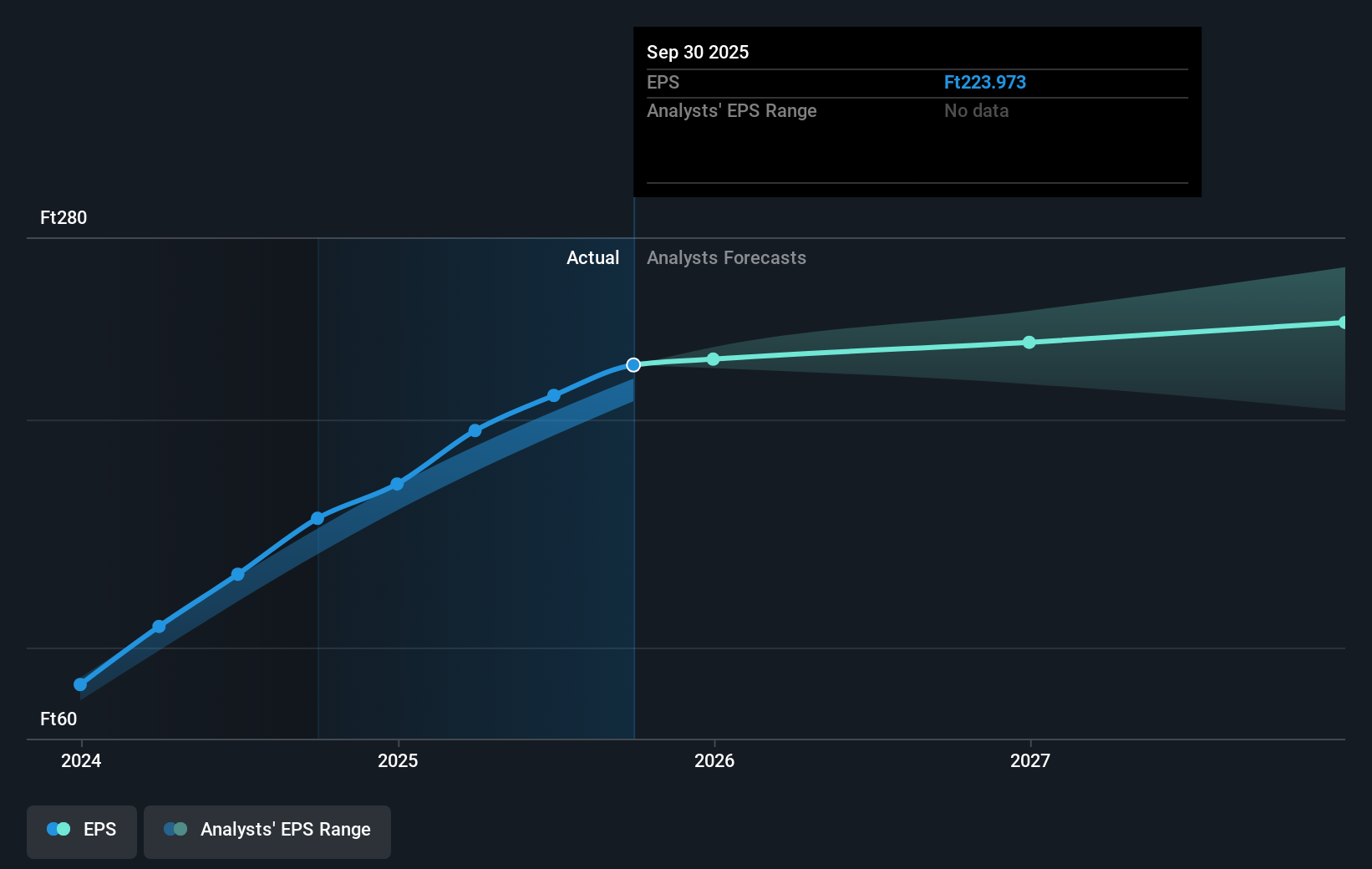Viewport: 1372px width, 869px height.
Task: Toggle the Analysts' EPS Range visibility
Action: (267, 831)
